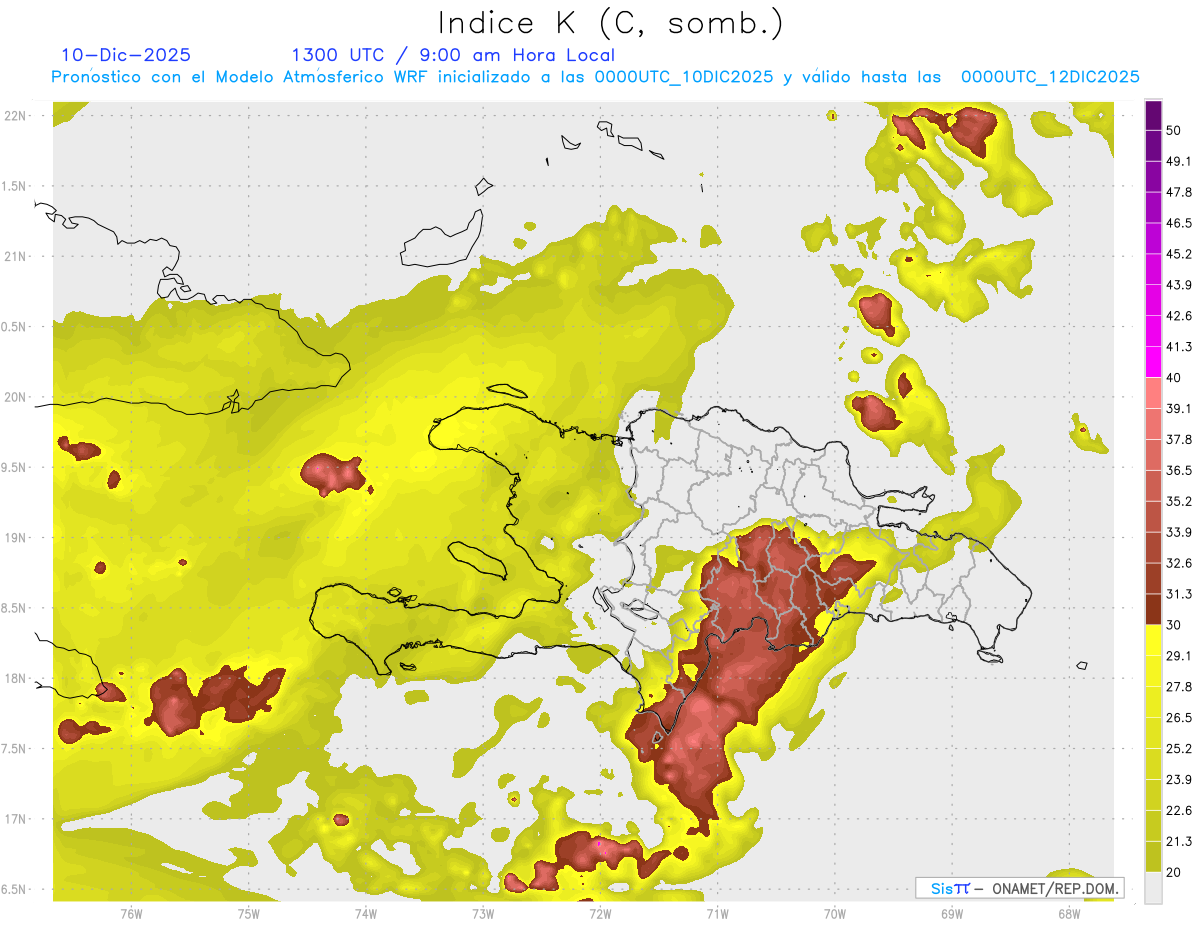The width and height of the screenshot is (1200, 927).
Task: Click the colorbar value "35.2"
Action: coord(1180,501)
